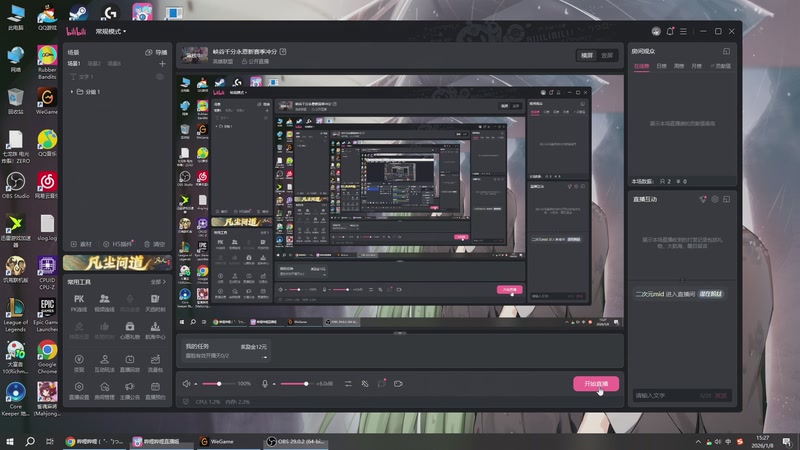Select the third scene tab
The height and width of the screenshot is (450, 800).
[x=114, y=64]
